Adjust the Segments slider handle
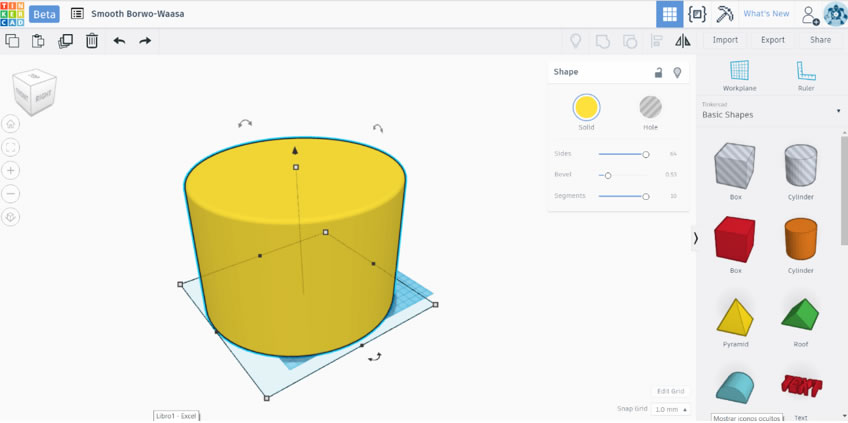848x423 pixels. pyautogui.click(x=646, y=196)
